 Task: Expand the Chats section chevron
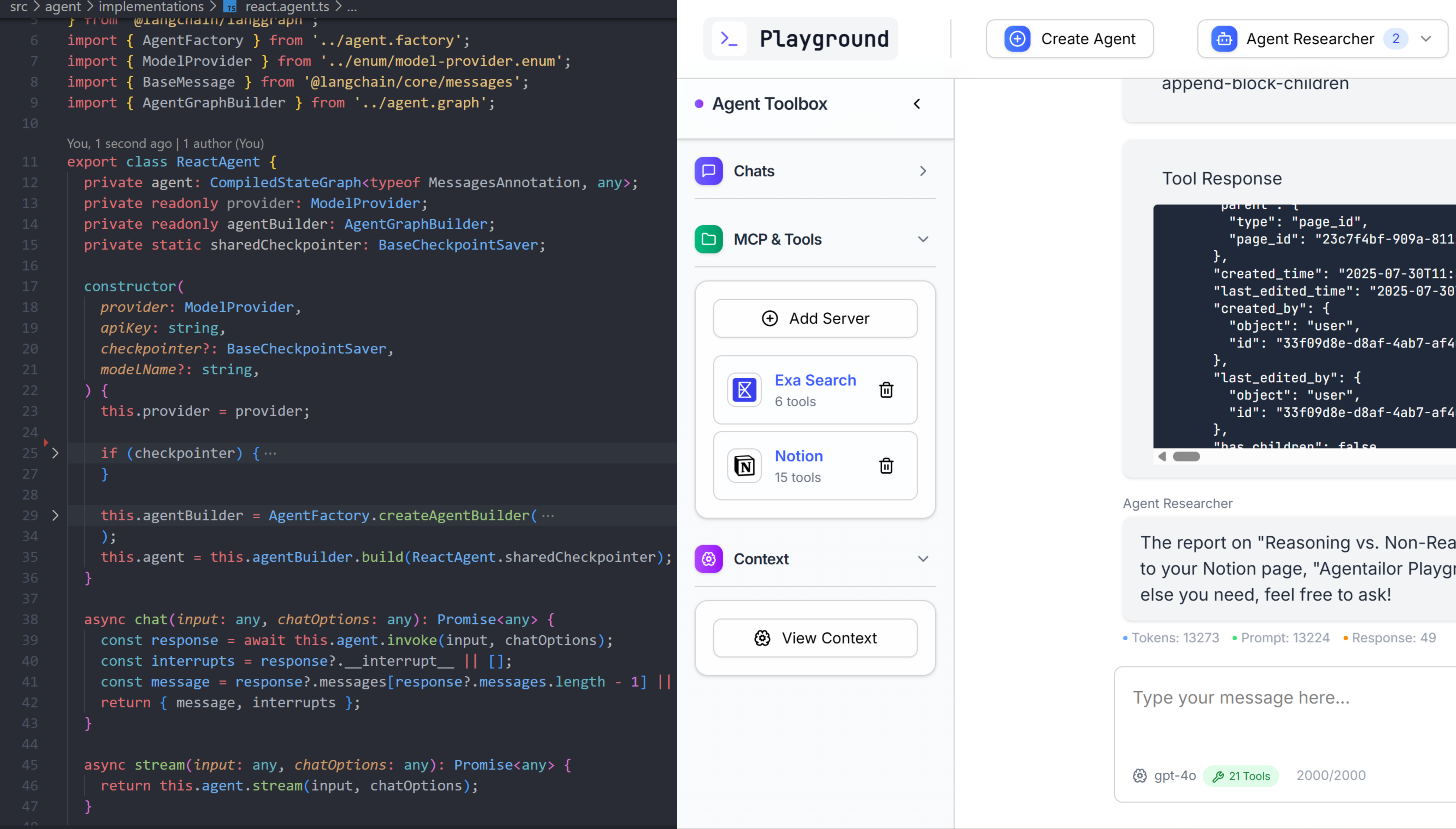(923, 171)
